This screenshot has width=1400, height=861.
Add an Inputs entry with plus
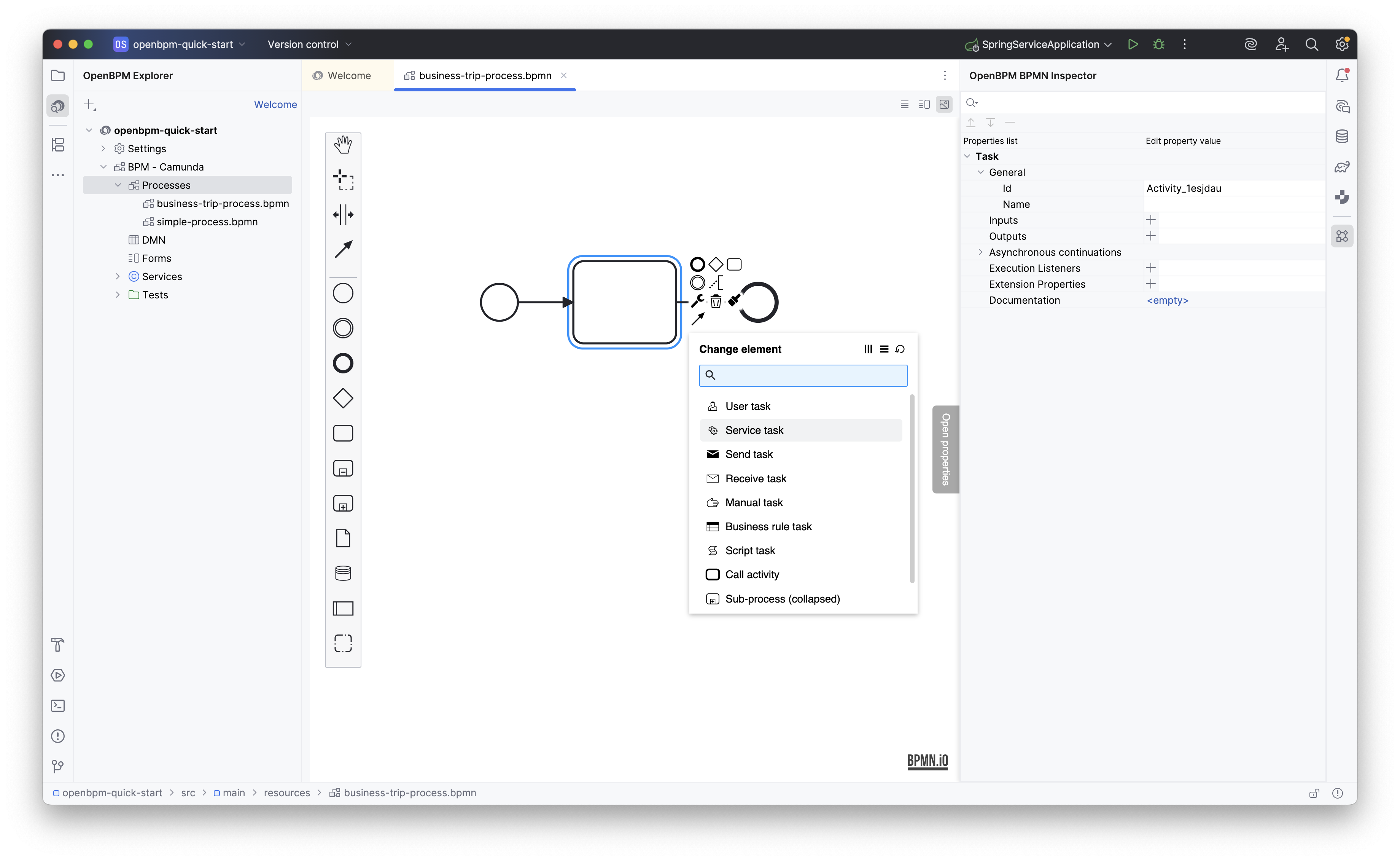click(1151, 220)
